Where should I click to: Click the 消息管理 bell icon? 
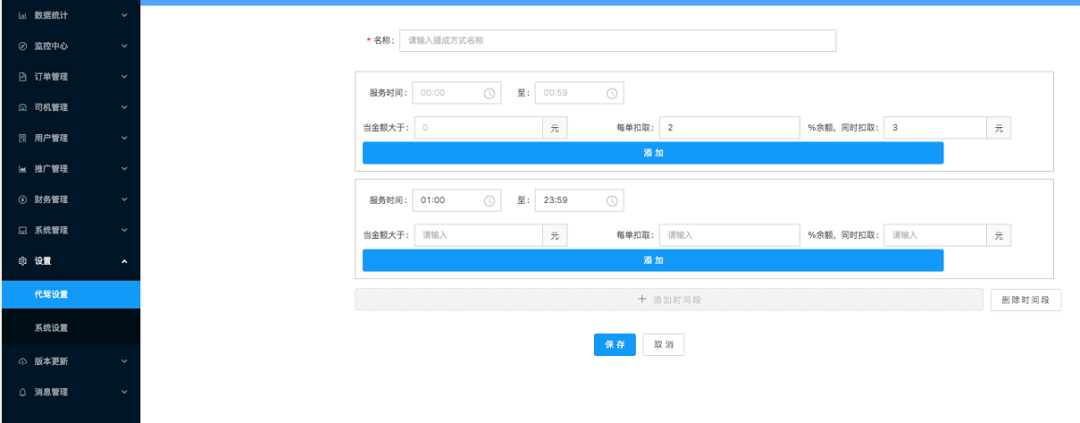[23, 392]
